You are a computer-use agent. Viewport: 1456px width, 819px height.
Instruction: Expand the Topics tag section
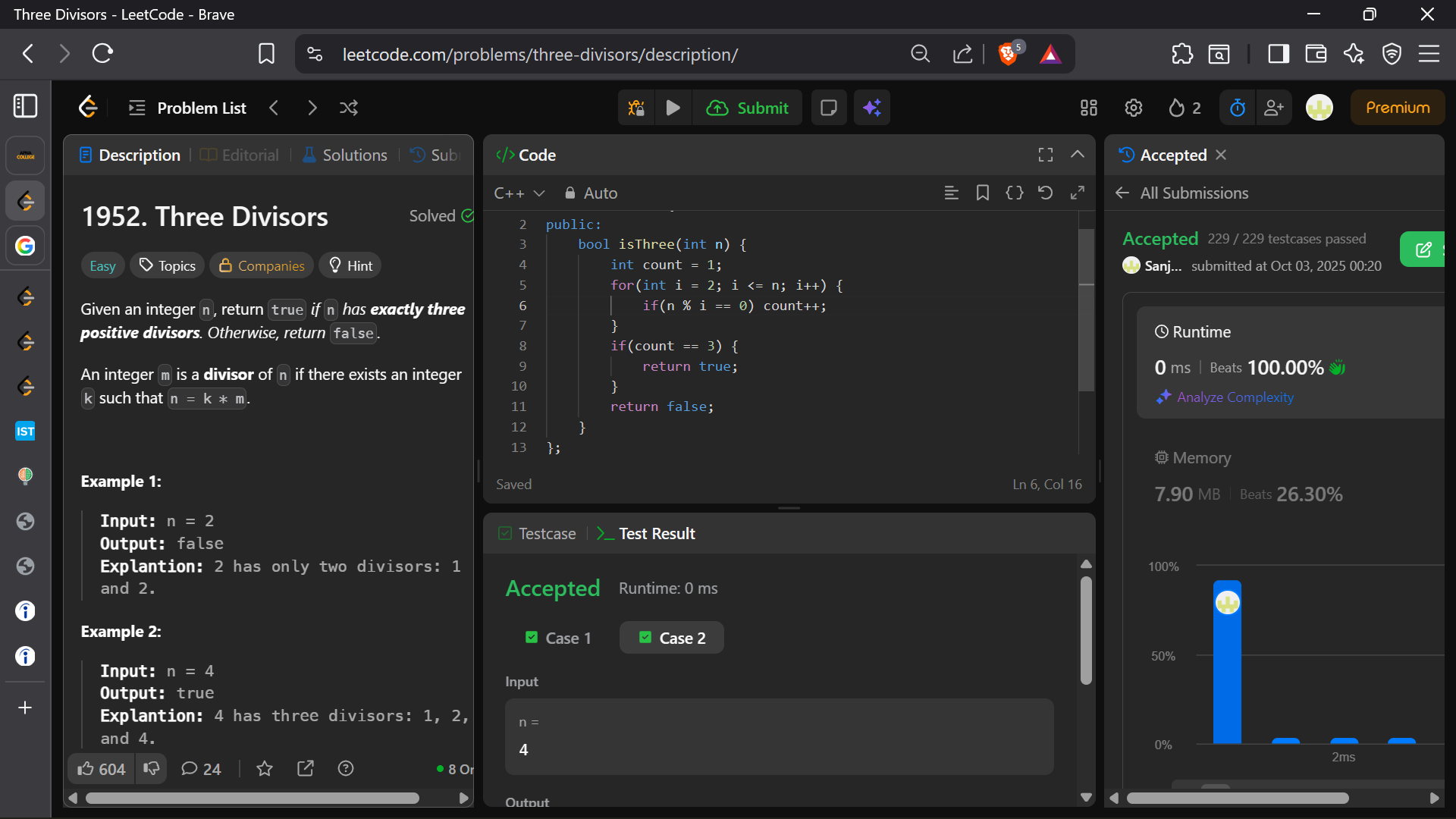[168, 265]
